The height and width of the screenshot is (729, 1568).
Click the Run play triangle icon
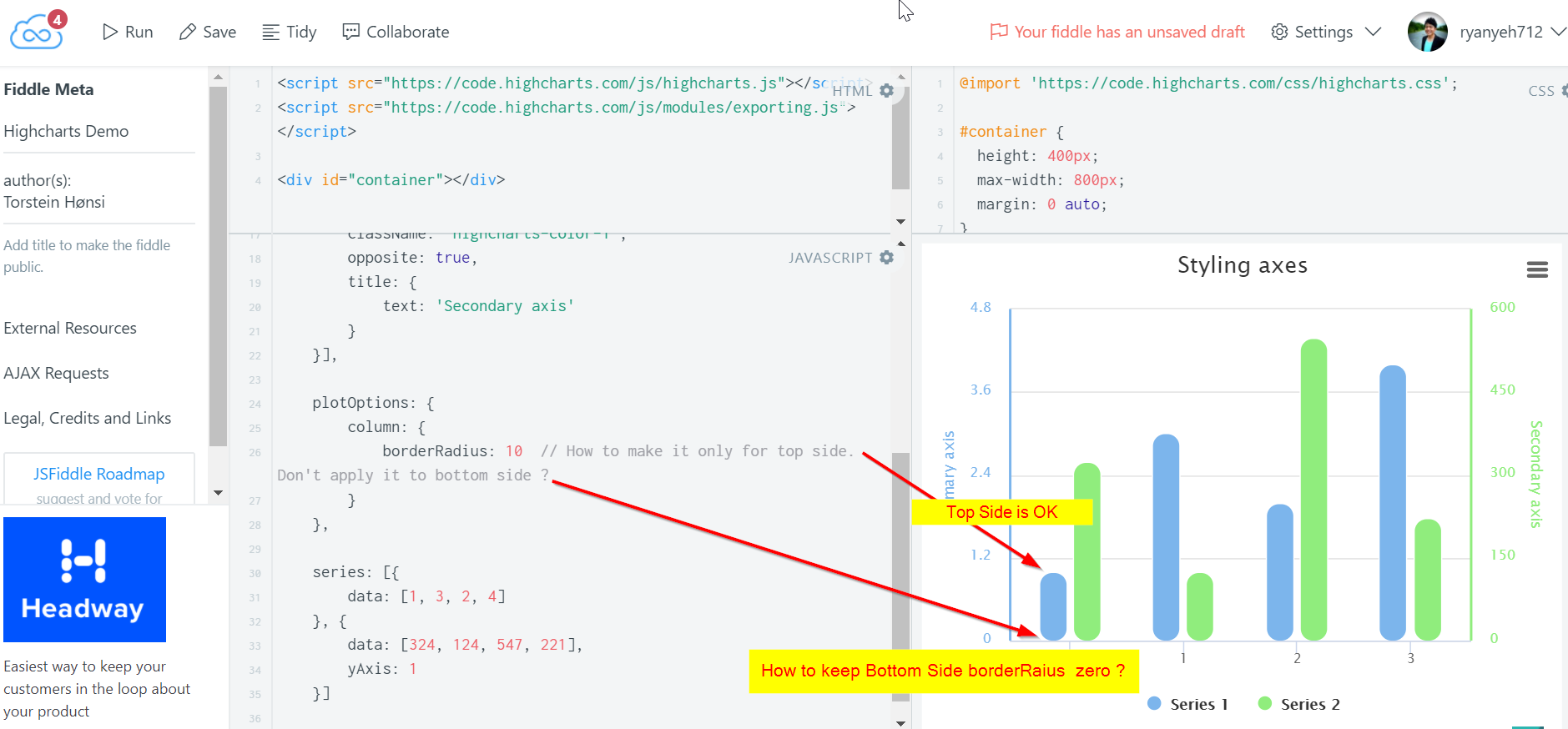coord(110,32)
